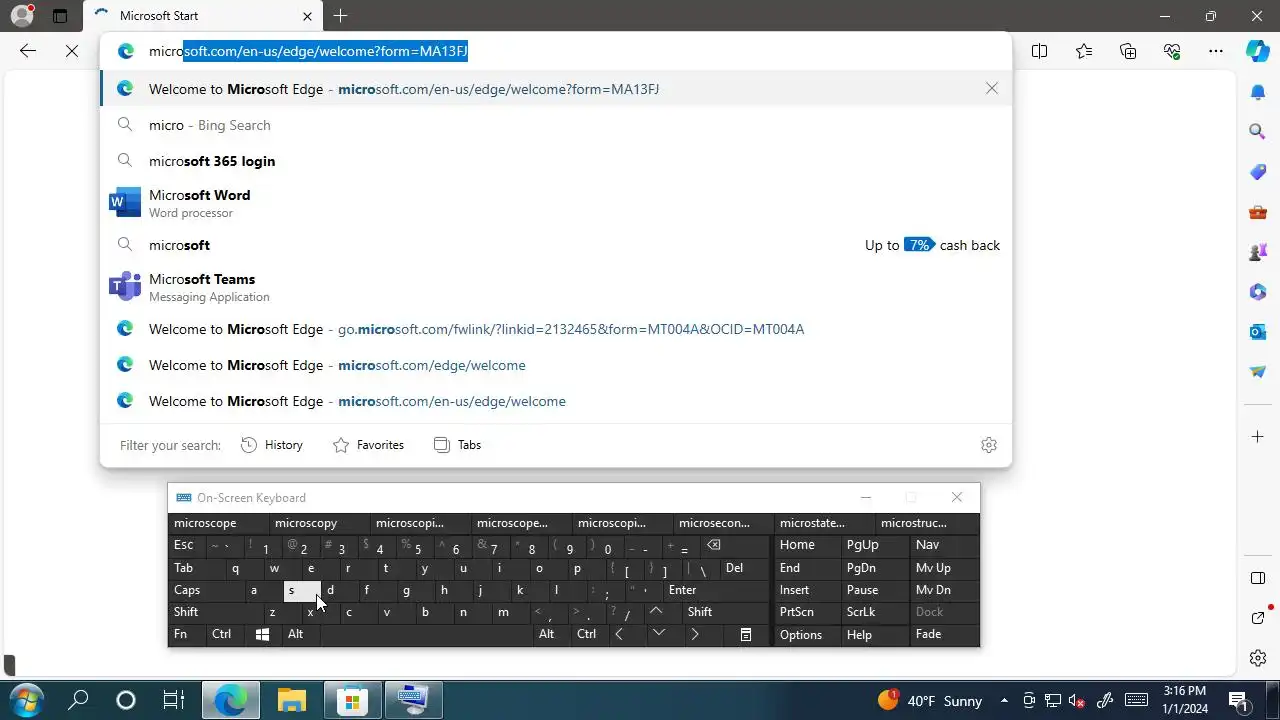Image resolution: width=1280 pixels, height=720 pixels.
Task: Select 'micro - Bing Search' suggestion
Action: [556, 125]
